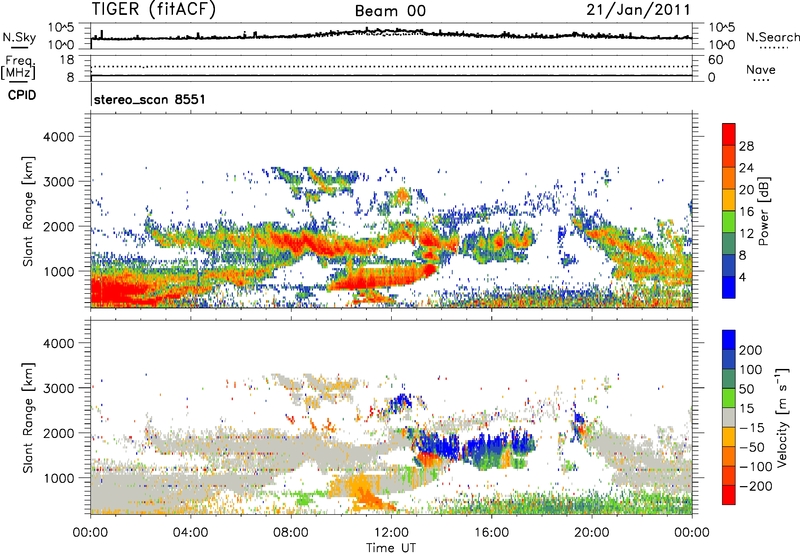
Task: Click the "60" Nave tick label
Action: coord(715,60)
